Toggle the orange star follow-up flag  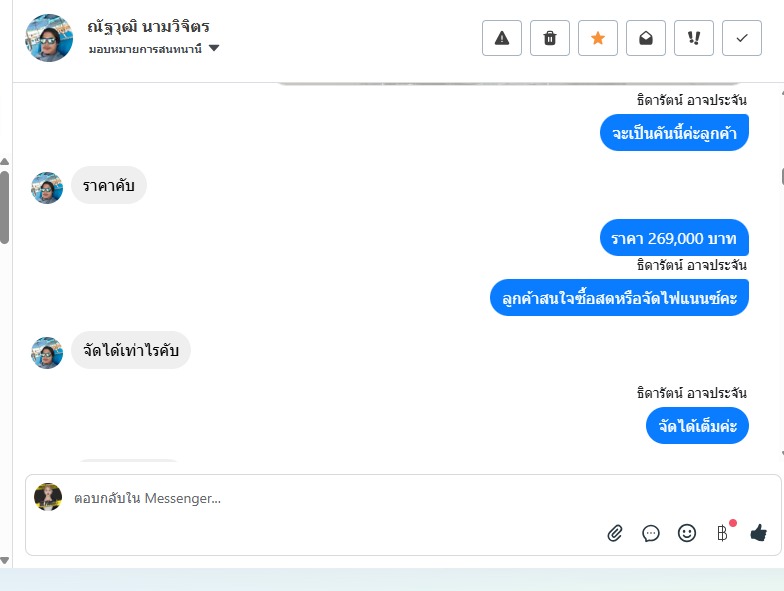[598, 38]
